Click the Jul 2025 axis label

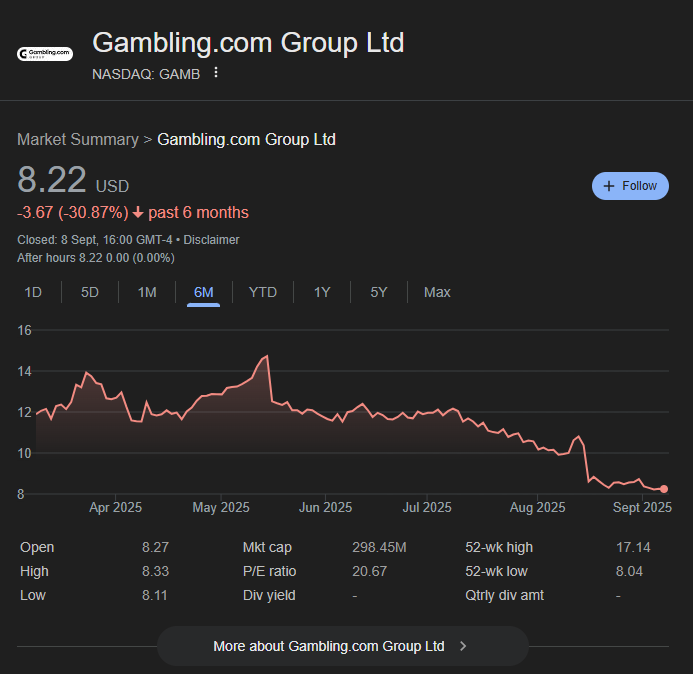point(427,507)
